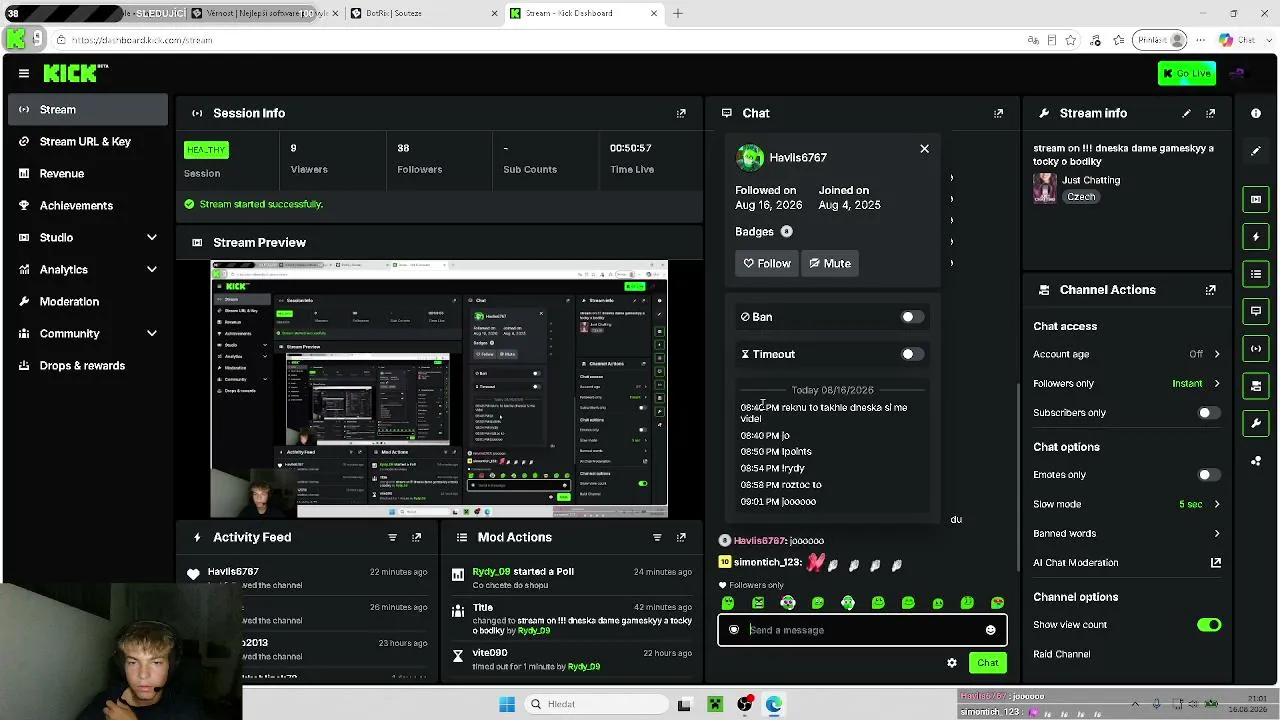1280x720 pixels.
Task: Pop out the Mod Actions panel
Action: coord(681,537)
